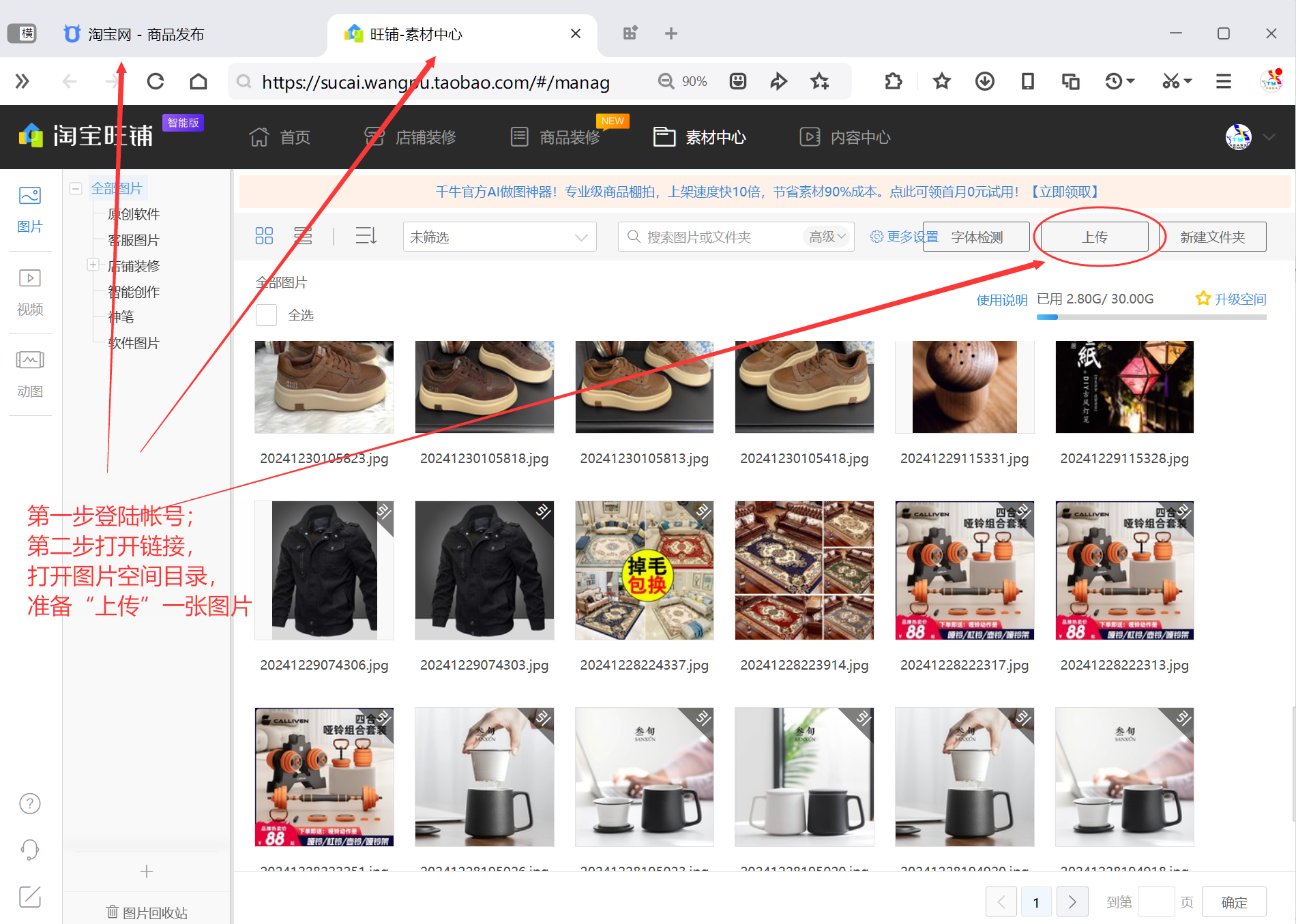Select the 20241229115331.jpg thumbnail

[x=964, y=387]
